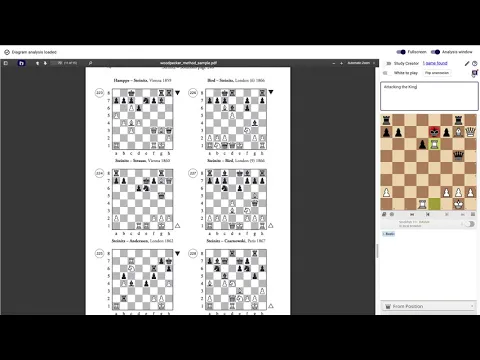Click diagram 224 chess board
This screenshot has height=360, width=480.
point(143,199)
